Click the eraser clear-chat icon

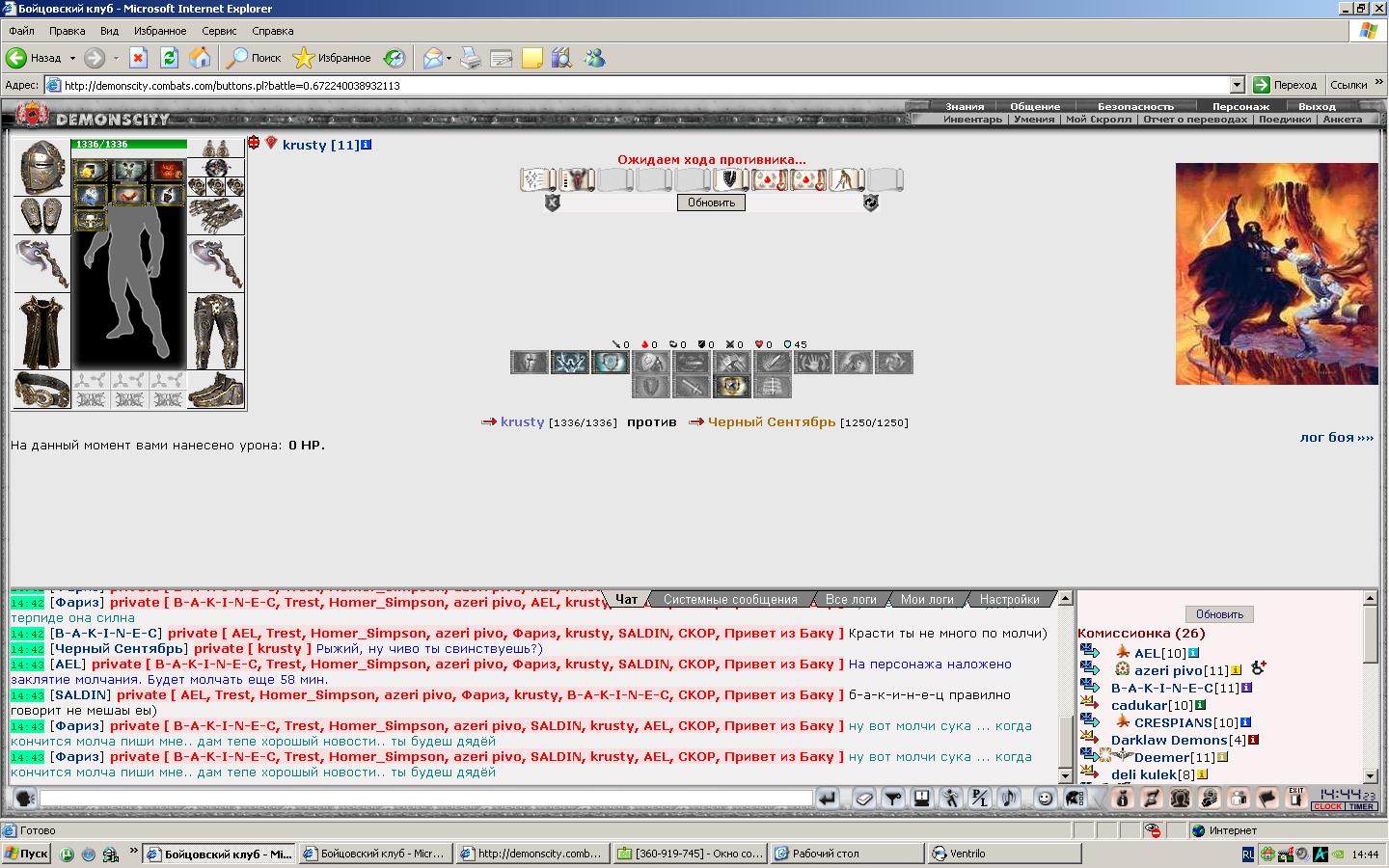click(864, 798)
